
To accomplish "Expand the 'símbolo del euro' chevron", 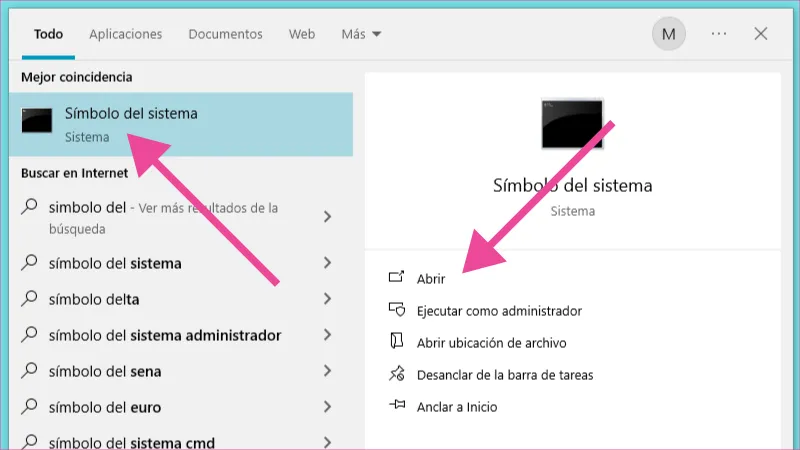I will (328, 407).
